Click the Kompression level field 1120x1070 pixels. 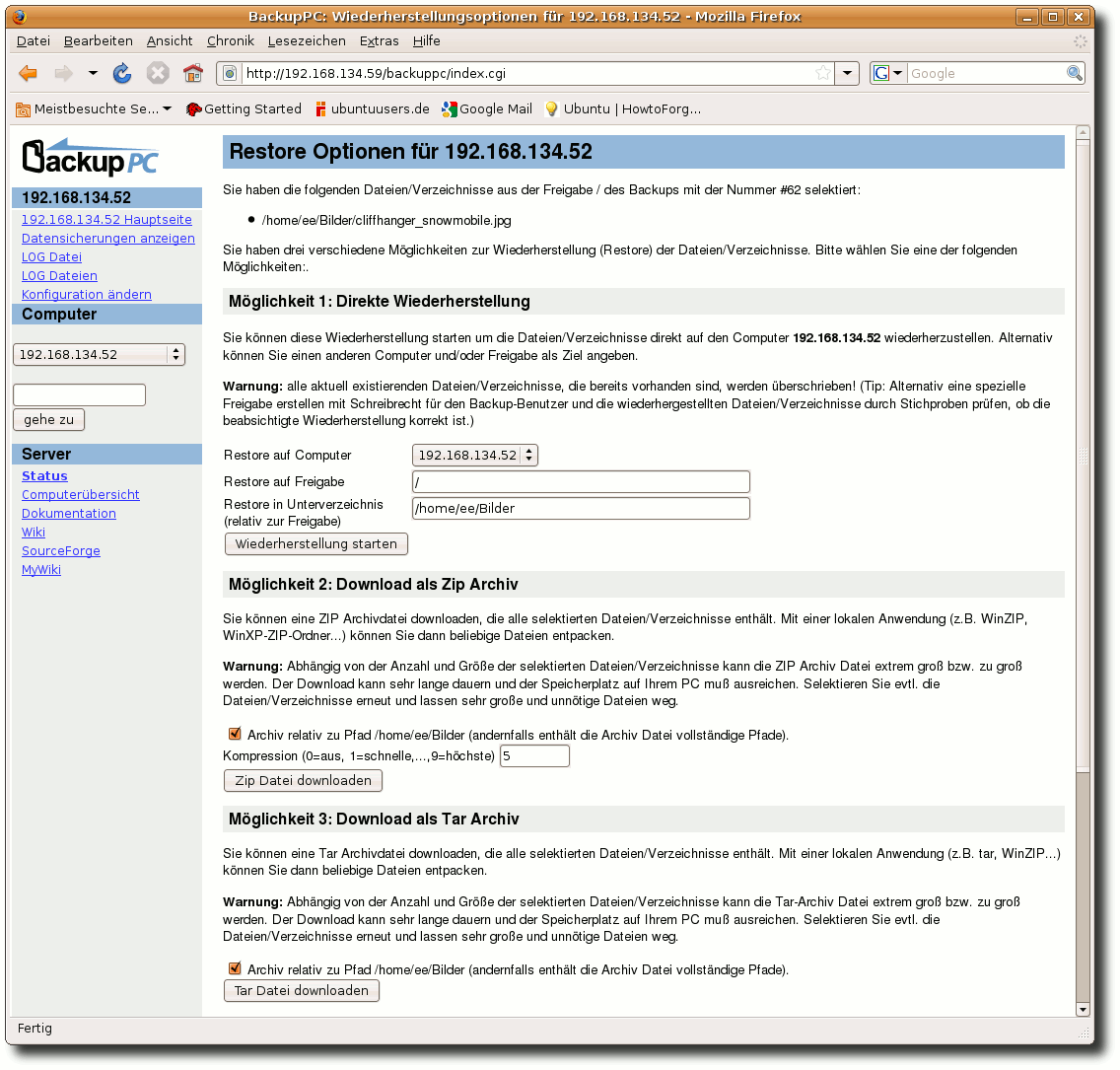click(534, 755)
